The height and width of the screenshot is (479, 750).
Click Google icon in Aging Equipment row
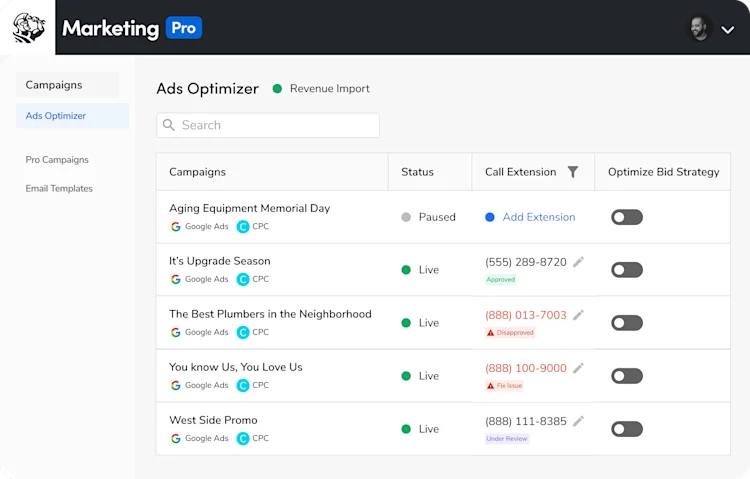[176, 227]
